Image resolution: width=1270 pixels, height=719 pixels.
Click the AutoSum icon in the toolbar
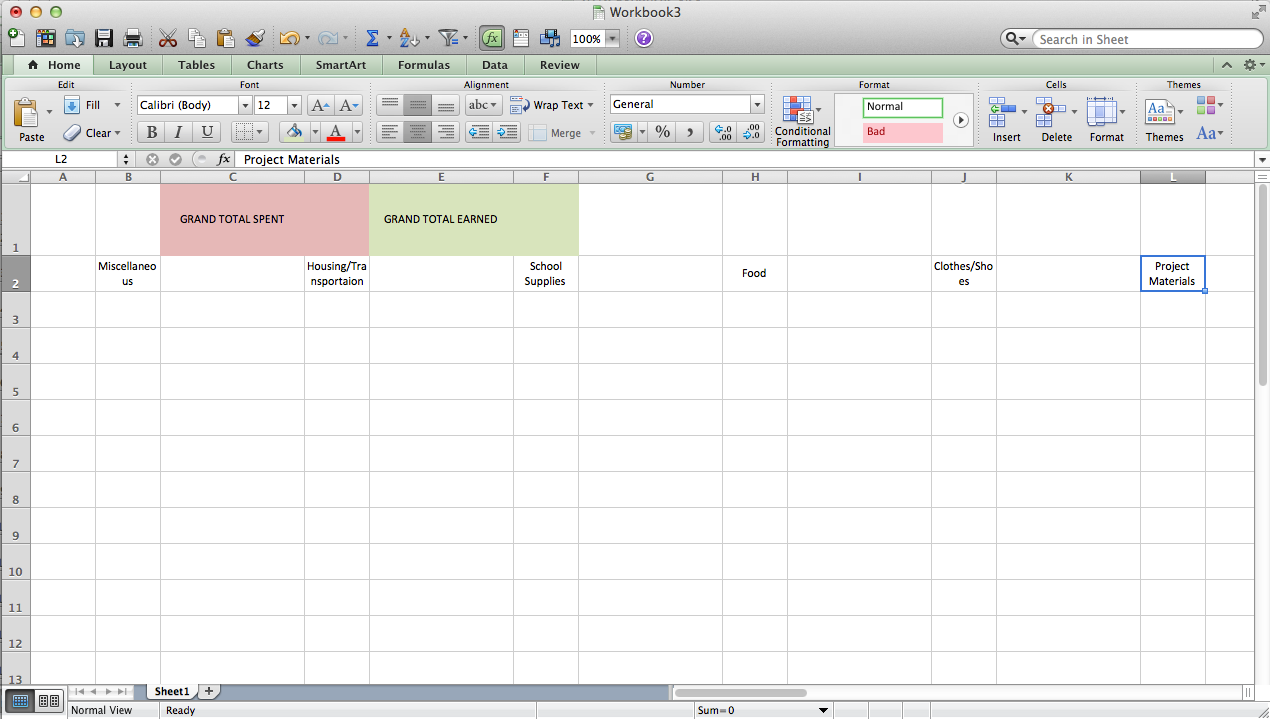(x=372, y=37)
